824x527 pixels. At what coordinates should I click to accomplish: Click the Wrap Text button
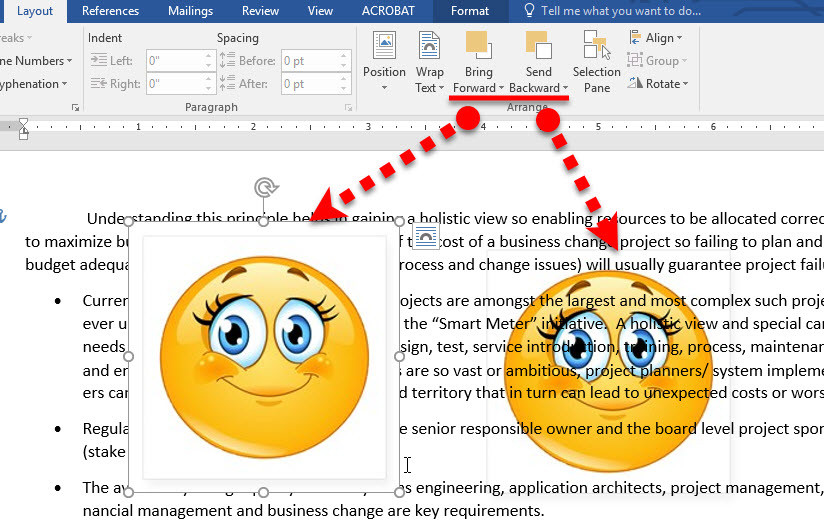[429, 61]
